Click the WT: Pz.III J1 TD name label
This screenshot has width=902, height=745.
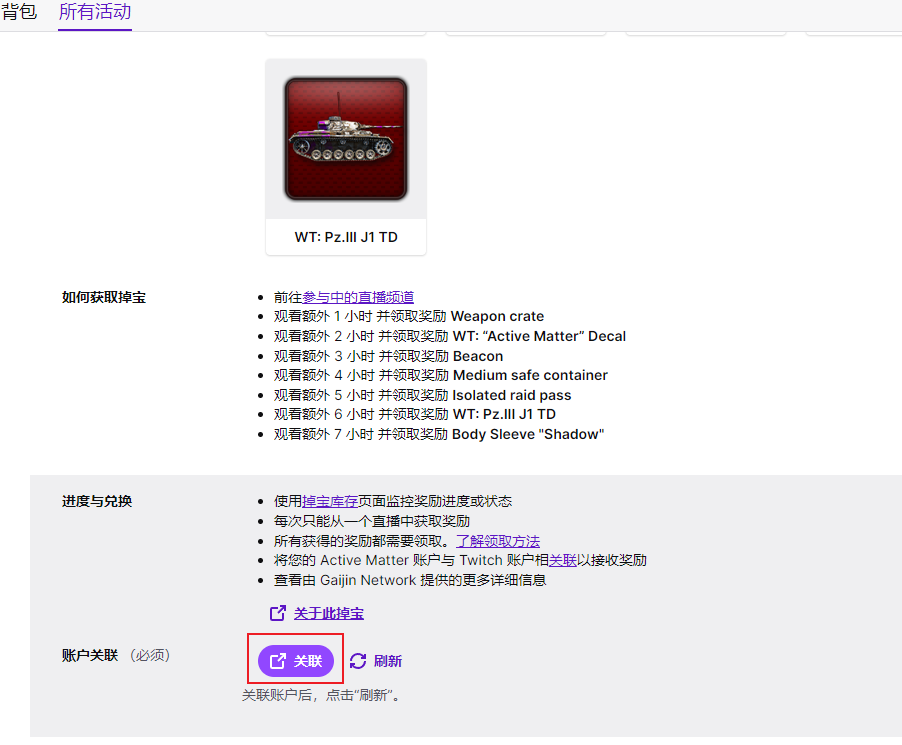coord(345,237)
